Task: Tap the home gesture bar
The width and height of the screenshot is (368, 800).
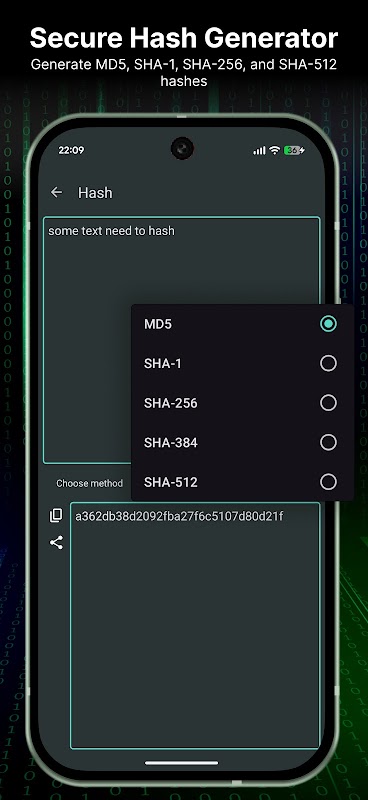Action: [181, 763]
